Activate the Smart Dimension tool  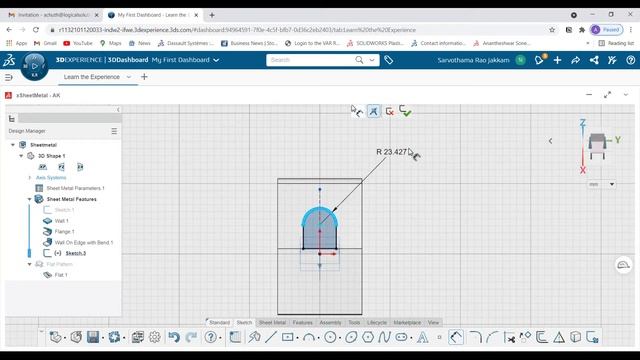pos(456,337)
